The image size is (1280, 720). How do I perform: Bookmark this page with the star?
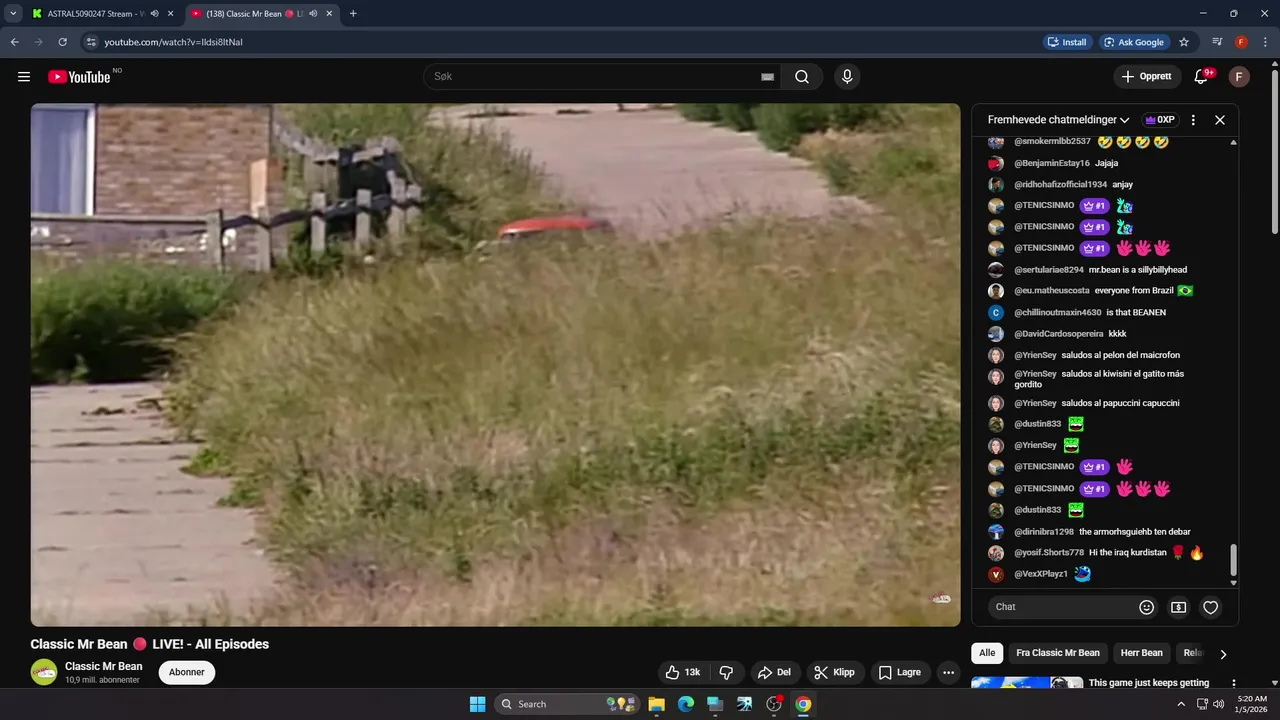1184,42
